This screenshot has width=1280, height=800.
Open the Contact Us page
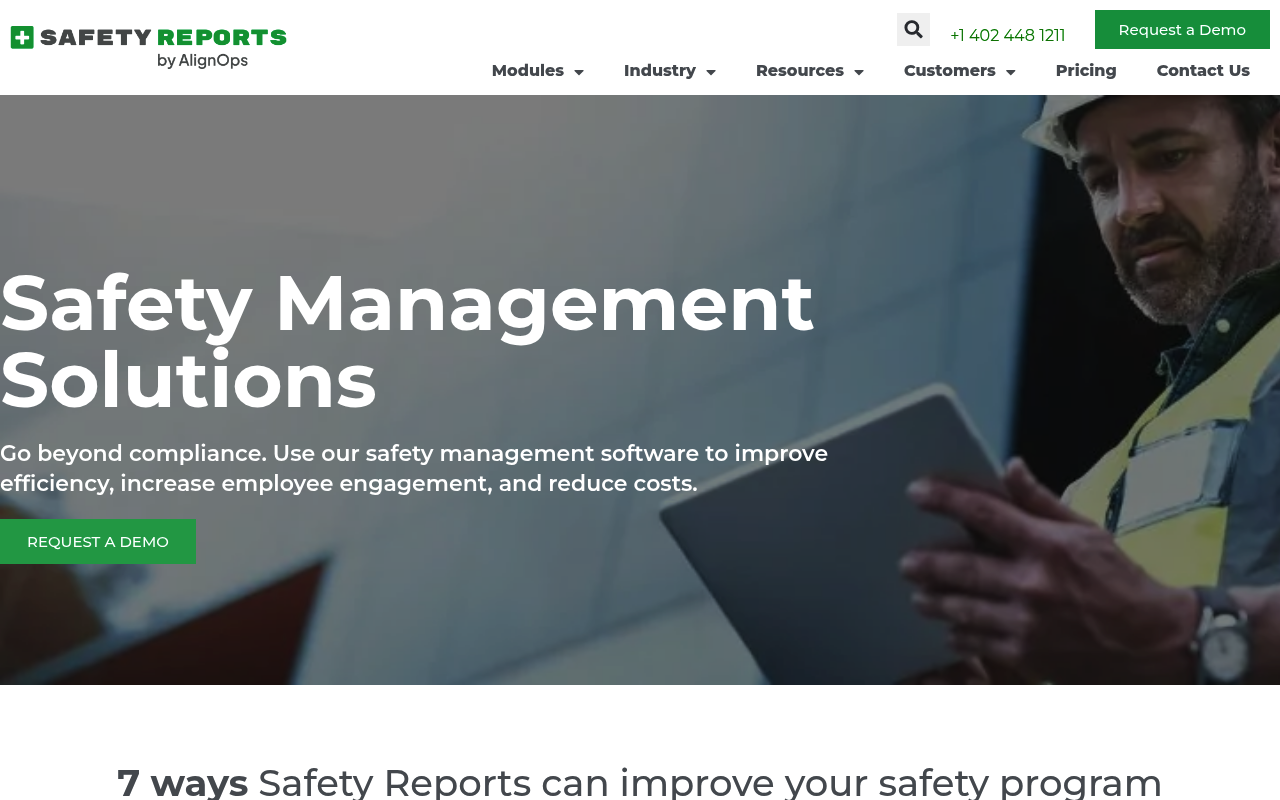click(x=1203, y=71)
